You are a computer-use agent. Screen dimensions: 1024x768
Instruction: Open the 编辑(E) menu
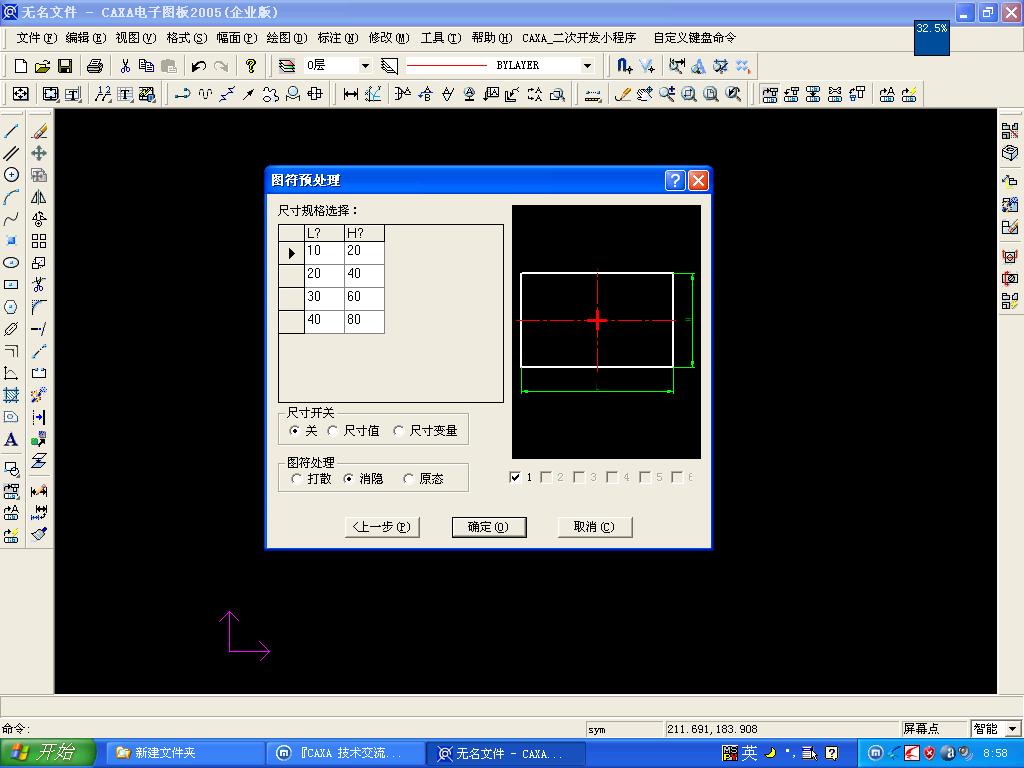86,38
